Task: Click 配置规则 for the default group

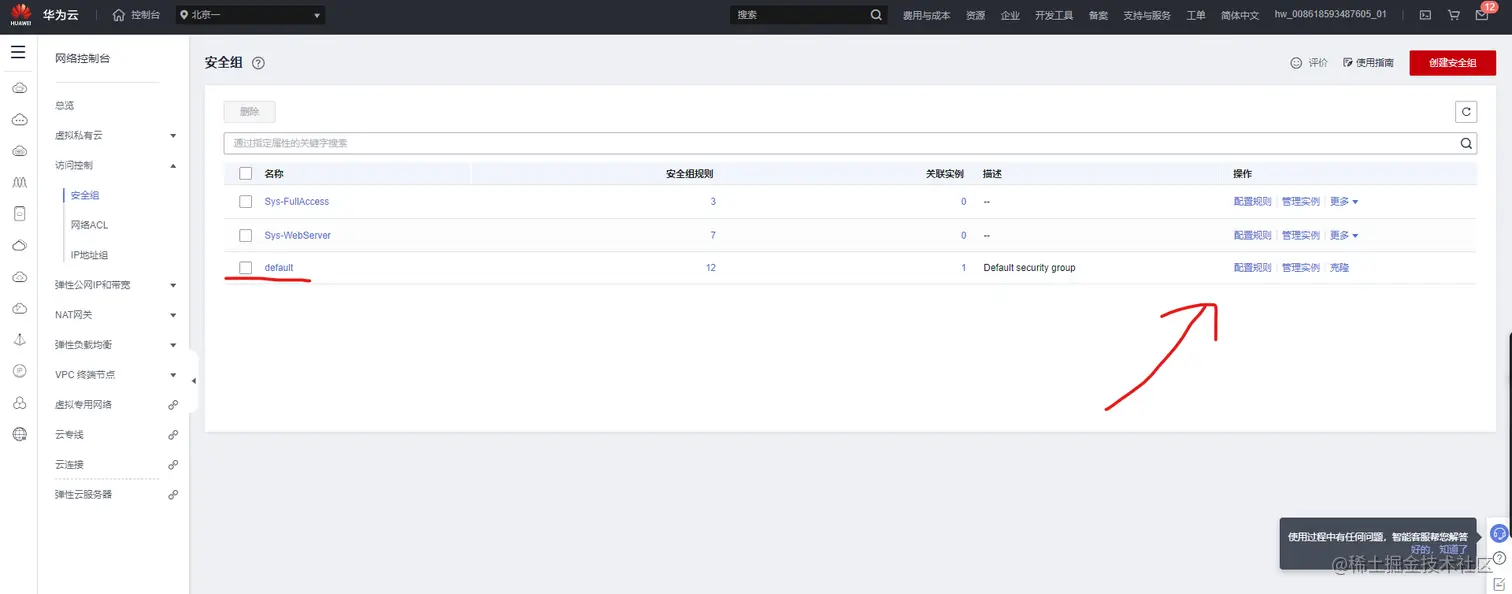Action: [1252, 268]
